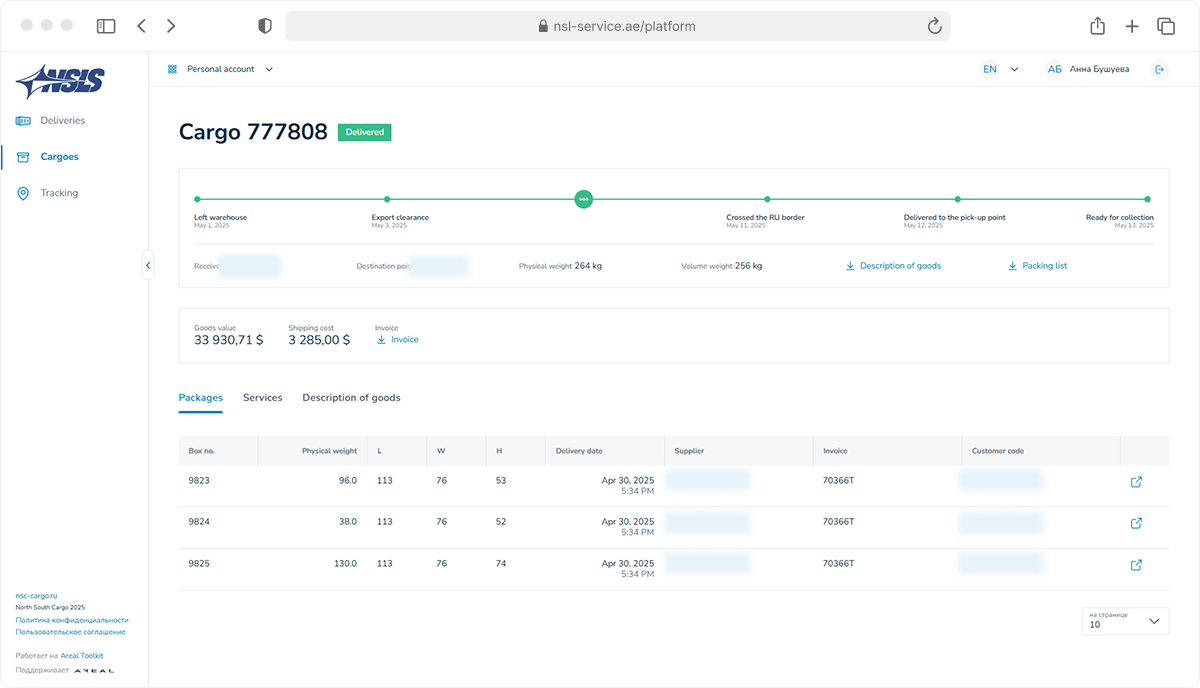Open browser tab overview icon

point(1165,27)
